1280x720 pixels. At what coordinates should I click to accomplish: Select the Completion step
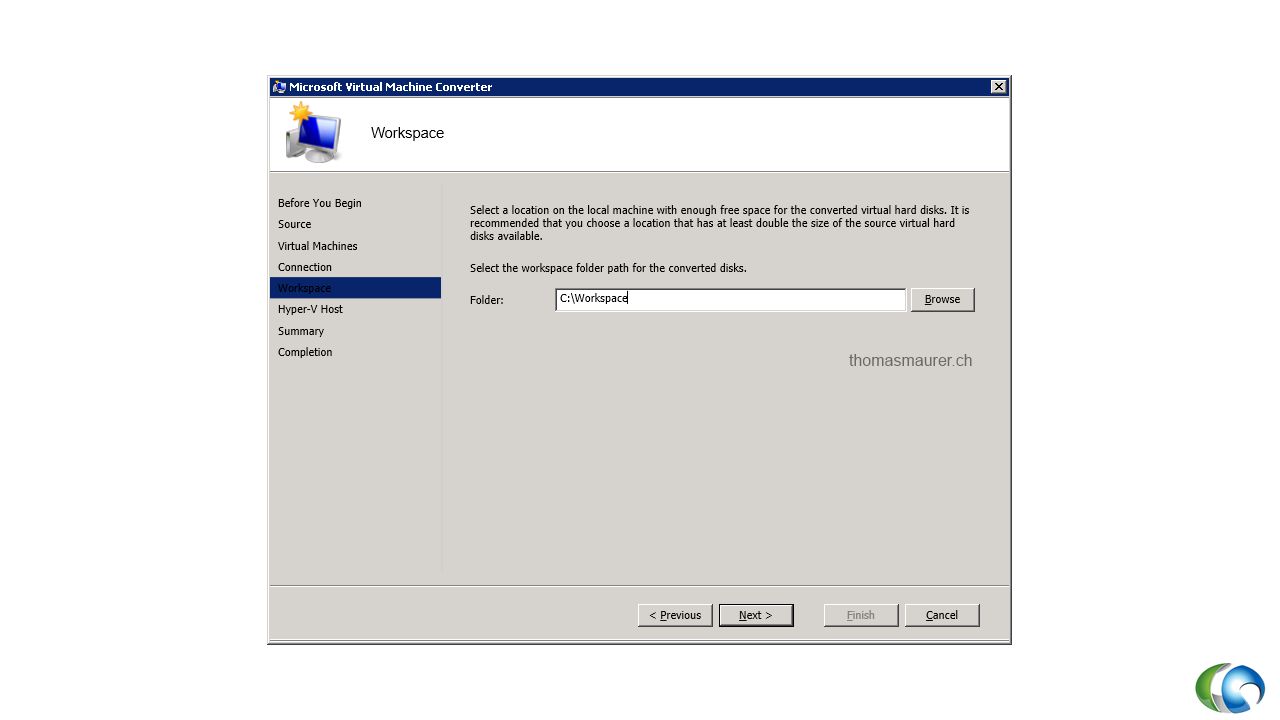pyautogui.click(x=305, y=352)
